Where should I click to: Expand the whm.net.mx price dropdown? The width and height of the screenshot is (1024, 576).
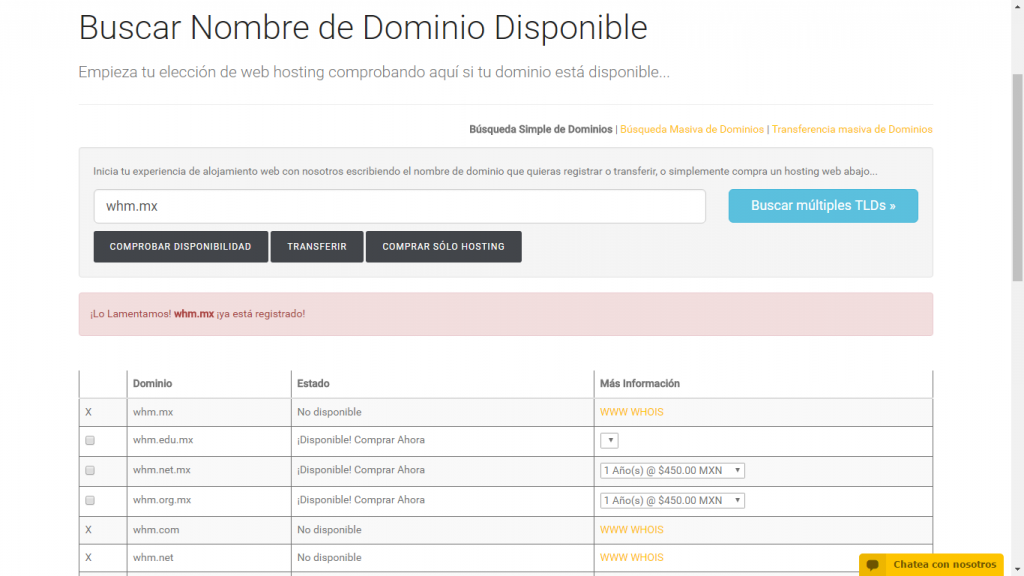click(x=672, y=470)
